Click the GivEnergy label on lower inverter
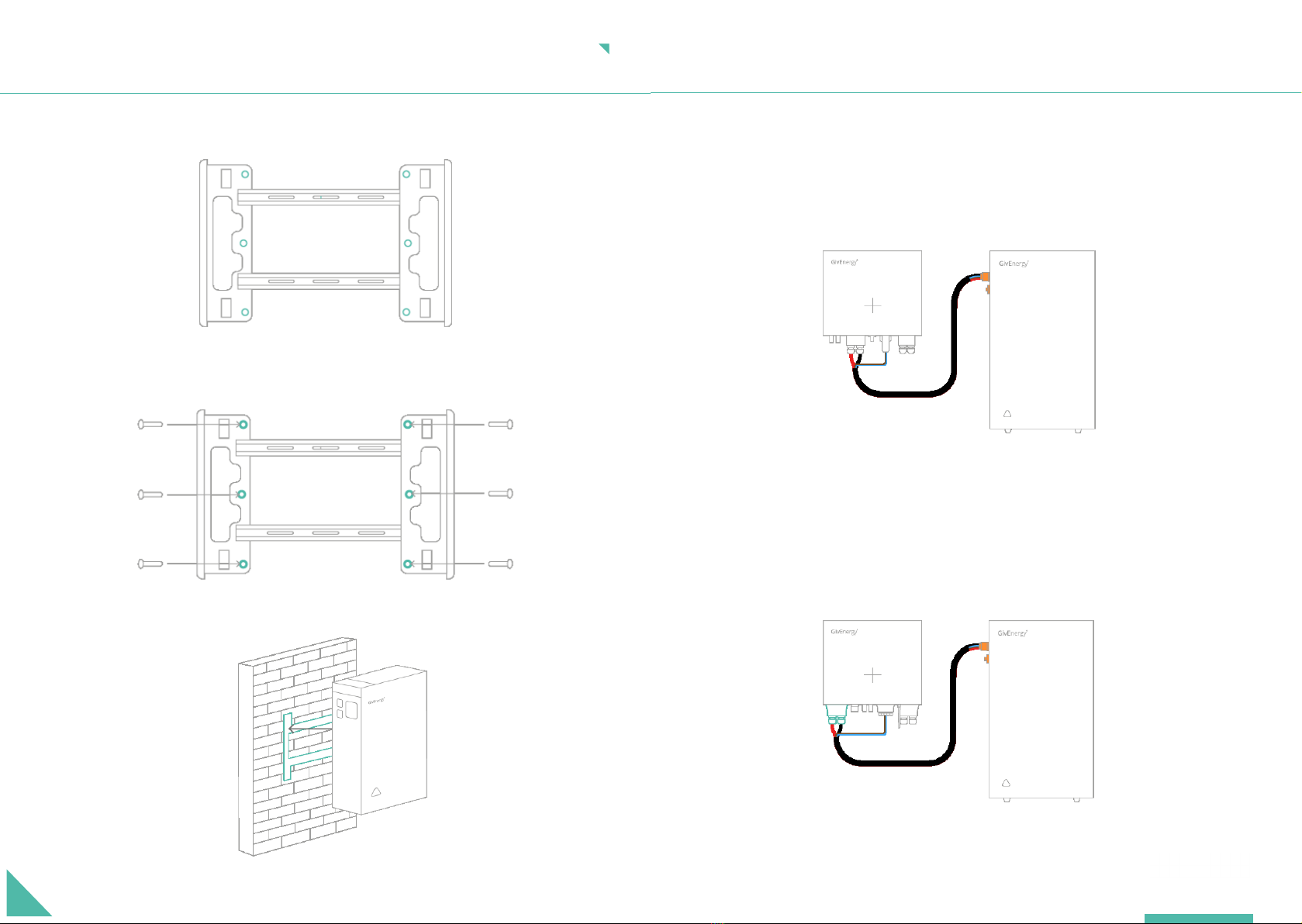Screen dimensions: 1302x924 [x=844, y=632]
